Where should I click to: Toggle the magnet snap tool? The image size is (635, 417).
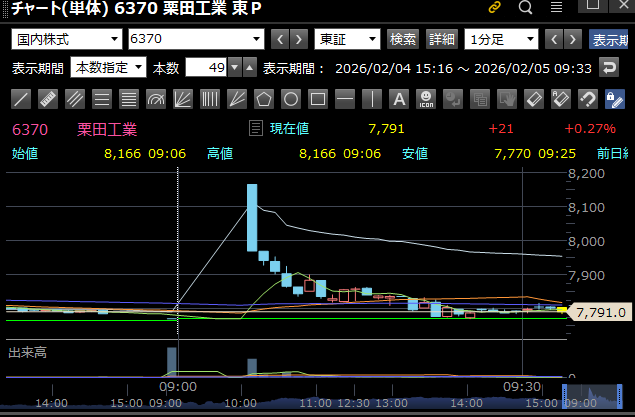coord(587,99)
